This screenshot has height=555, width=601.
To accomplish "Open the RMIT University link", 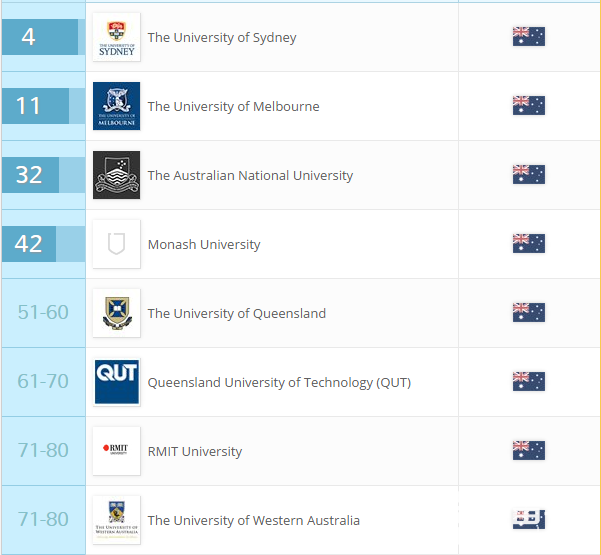I will click(x=195, y=452).
